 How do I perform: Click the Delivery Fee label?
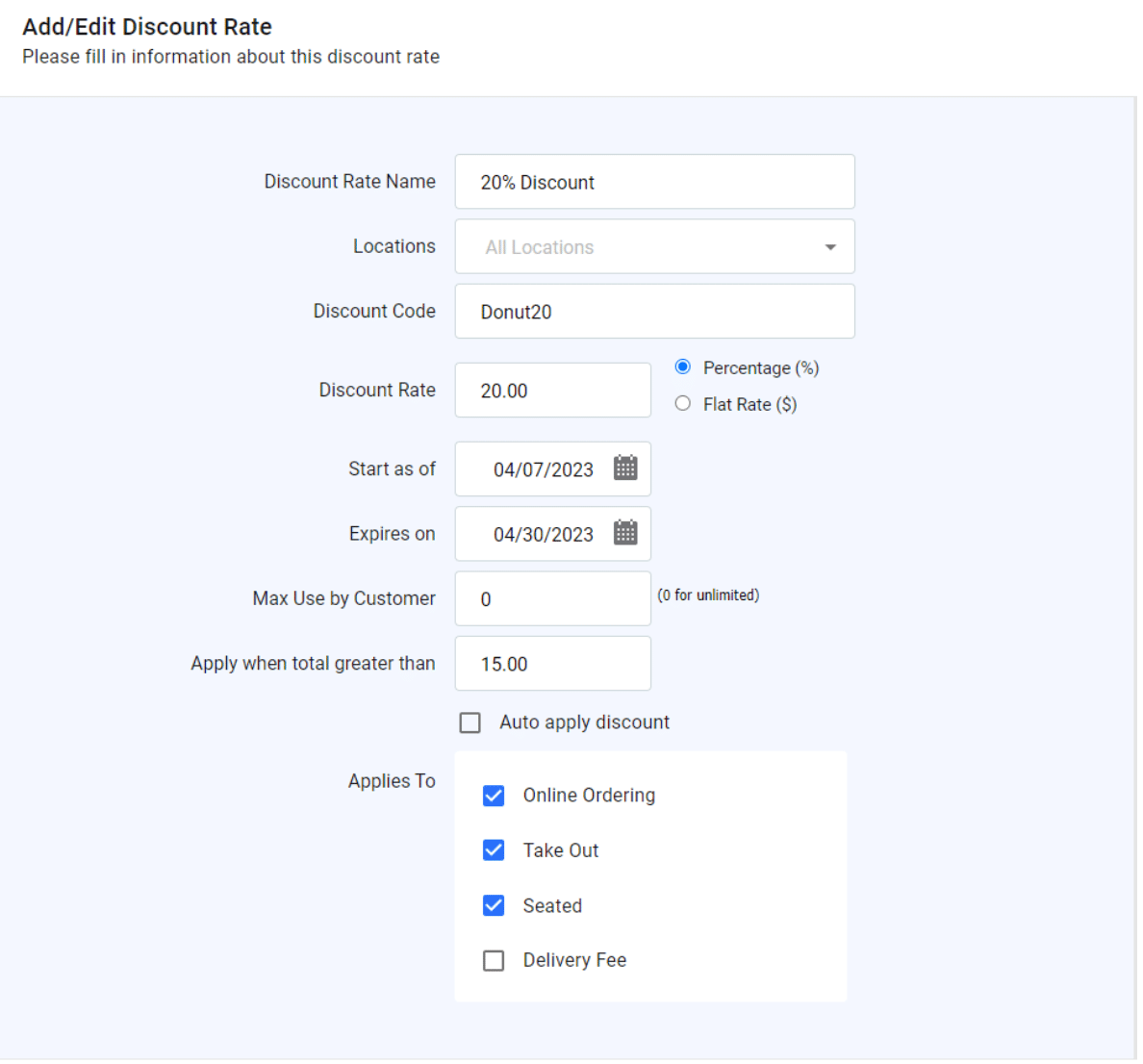pos(574,960)
